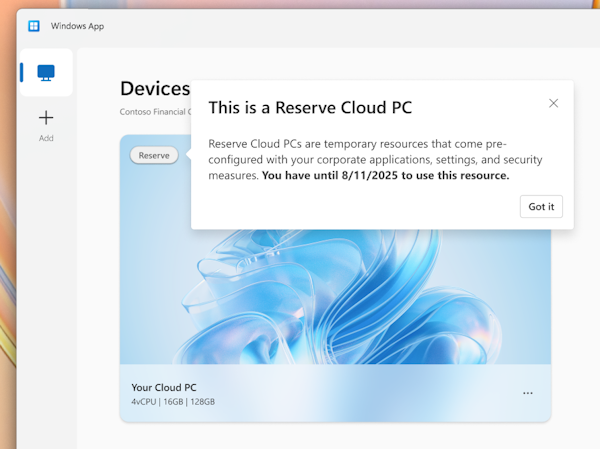Click the Windows App logo in title bar

tap(34, 26)
